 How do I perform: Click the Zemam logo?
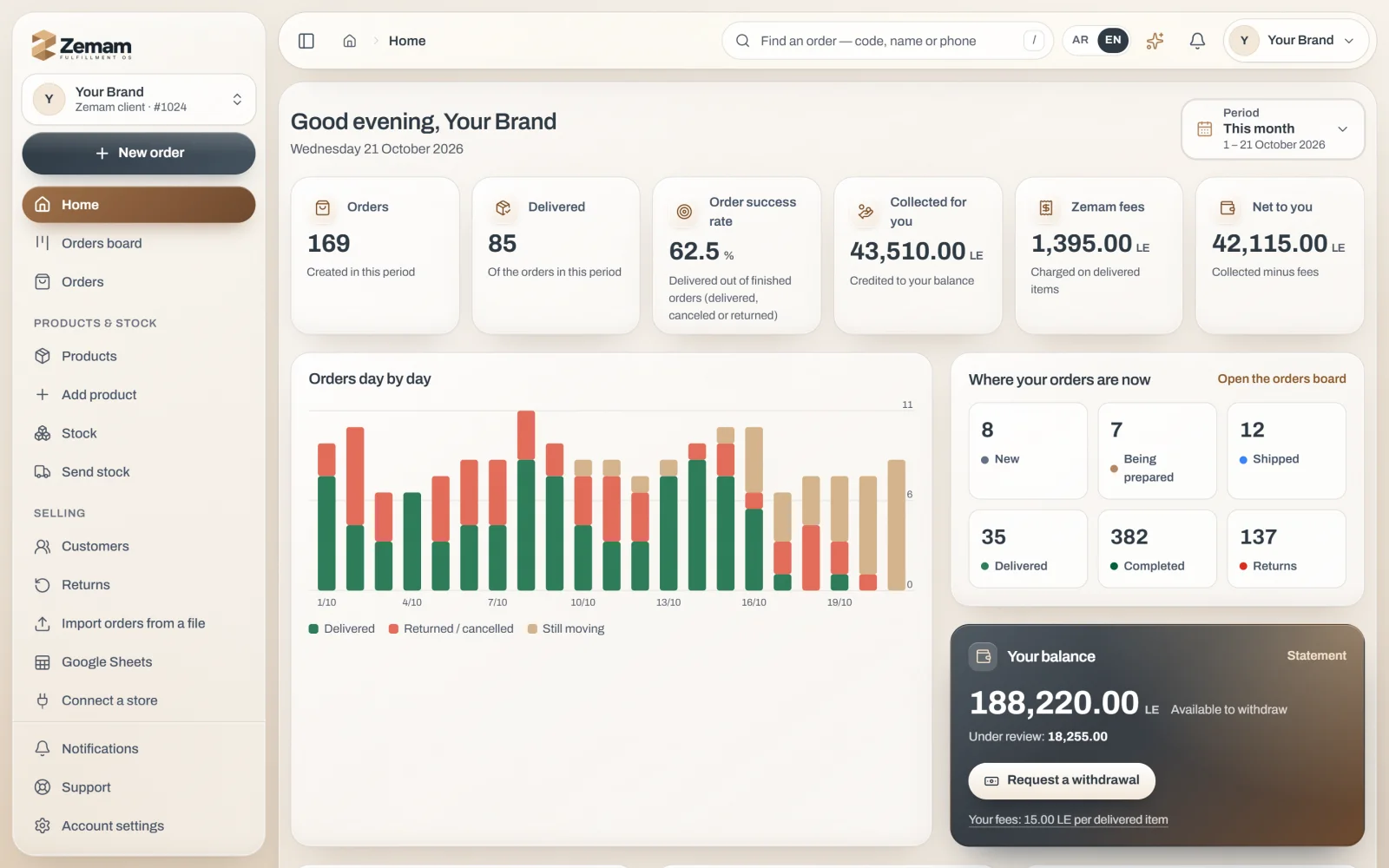[x=82, y=45]
